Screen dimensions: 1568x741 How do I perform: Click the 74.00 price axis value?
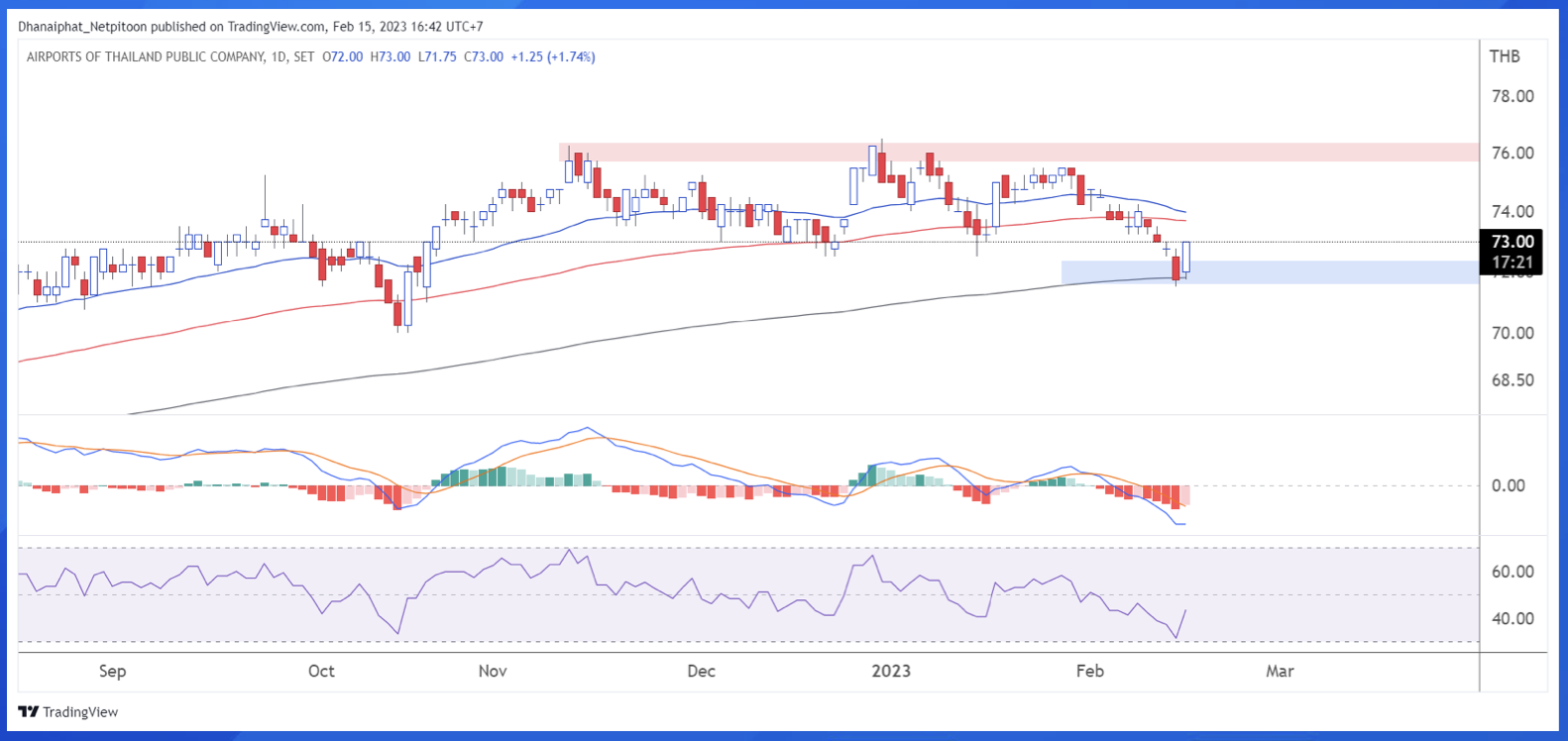click(1512, 211)
